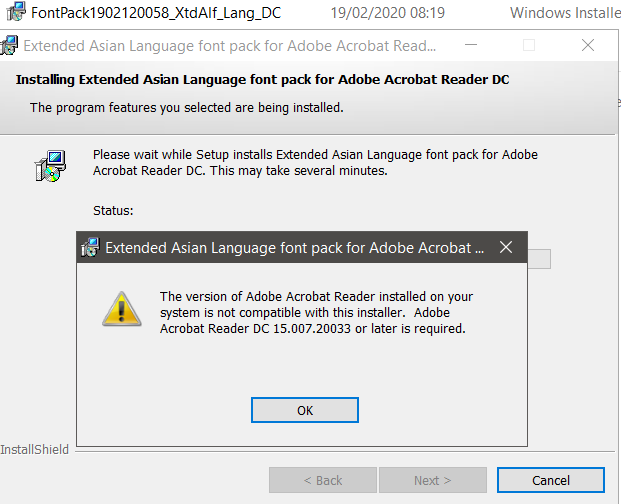The width and height of the screenshot is (621, 504).
Task: Cancel the font pack installation
Action: [550, 480]
